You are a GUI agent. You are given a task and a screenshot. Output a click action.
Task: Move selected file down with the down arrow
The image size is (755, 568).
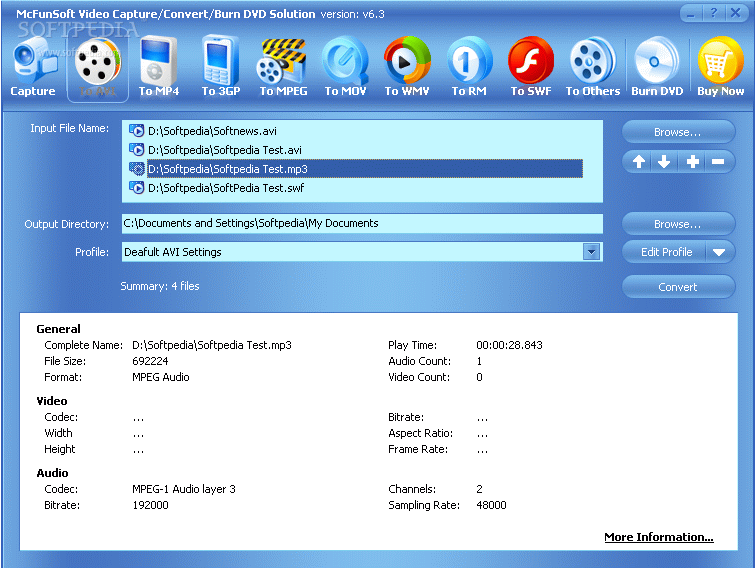click(x=664, y=162)
